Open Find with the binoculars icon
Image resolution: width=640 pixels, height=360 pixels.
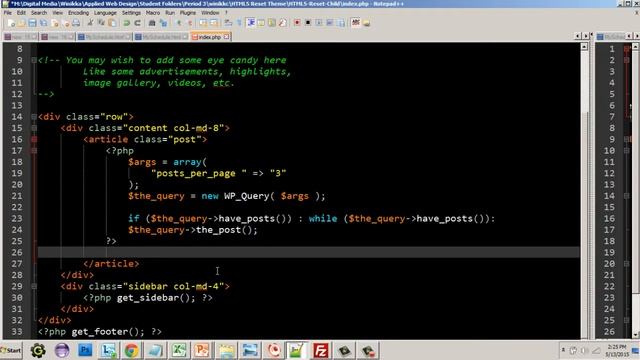(x=152, y=23)
